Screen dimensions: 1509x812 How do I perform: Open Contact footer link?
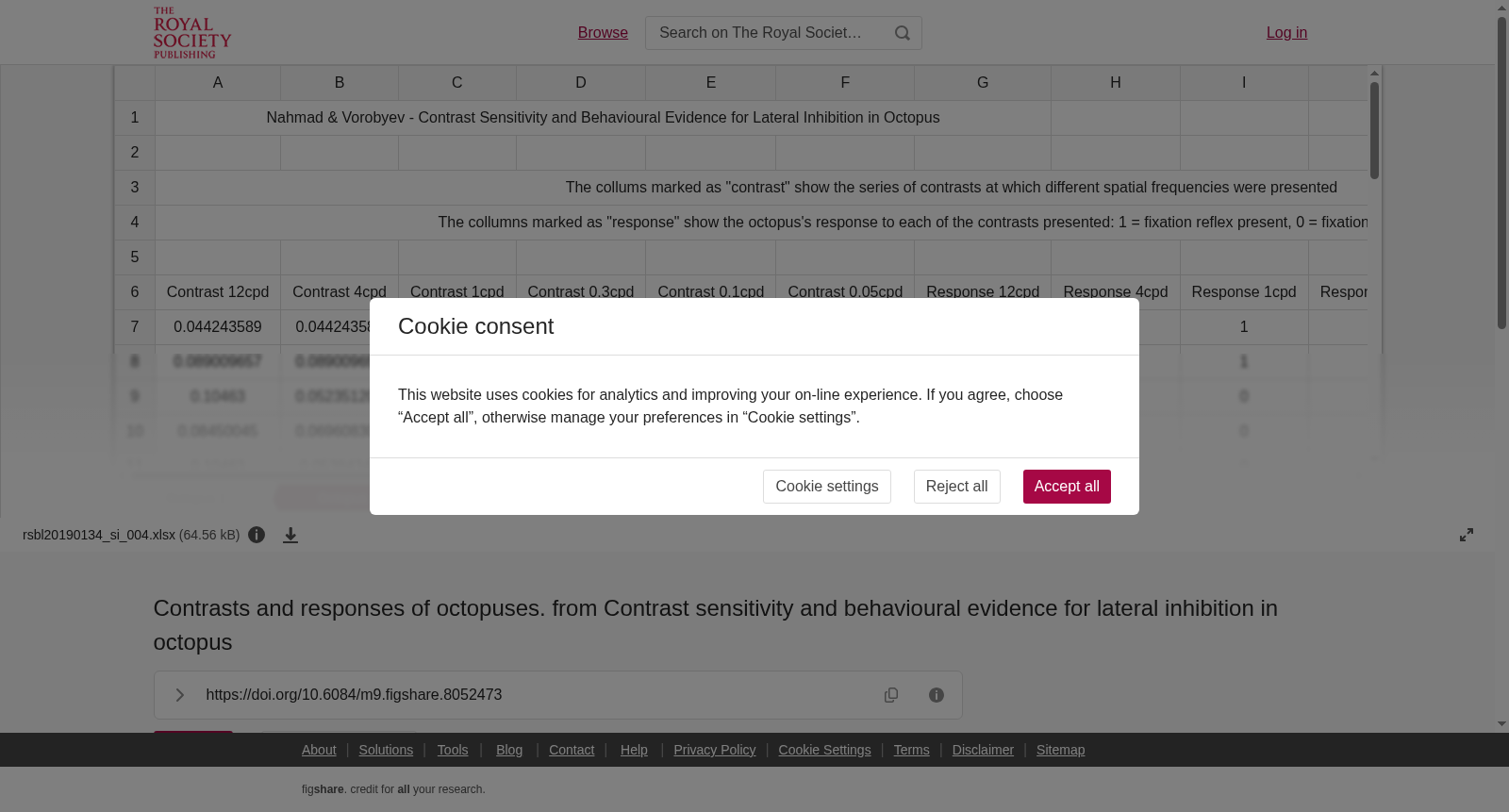pyautogui.click(x=572, y=750)
